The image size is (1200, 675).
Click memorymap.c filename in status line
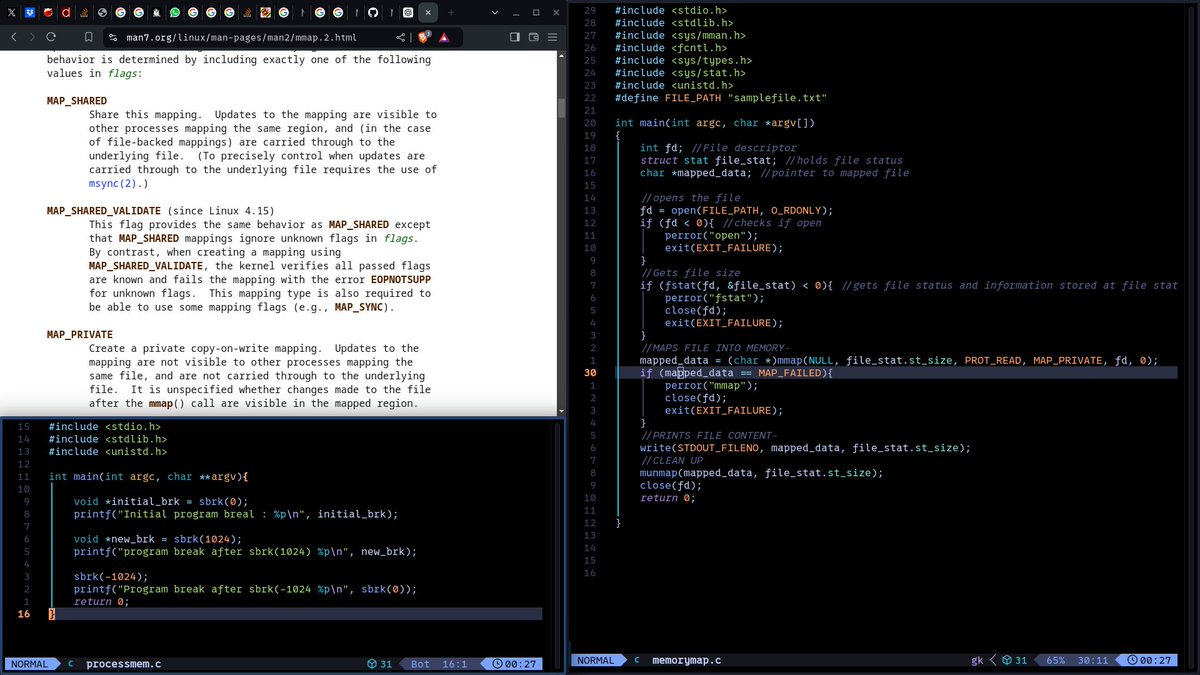(x=686, y=661)
